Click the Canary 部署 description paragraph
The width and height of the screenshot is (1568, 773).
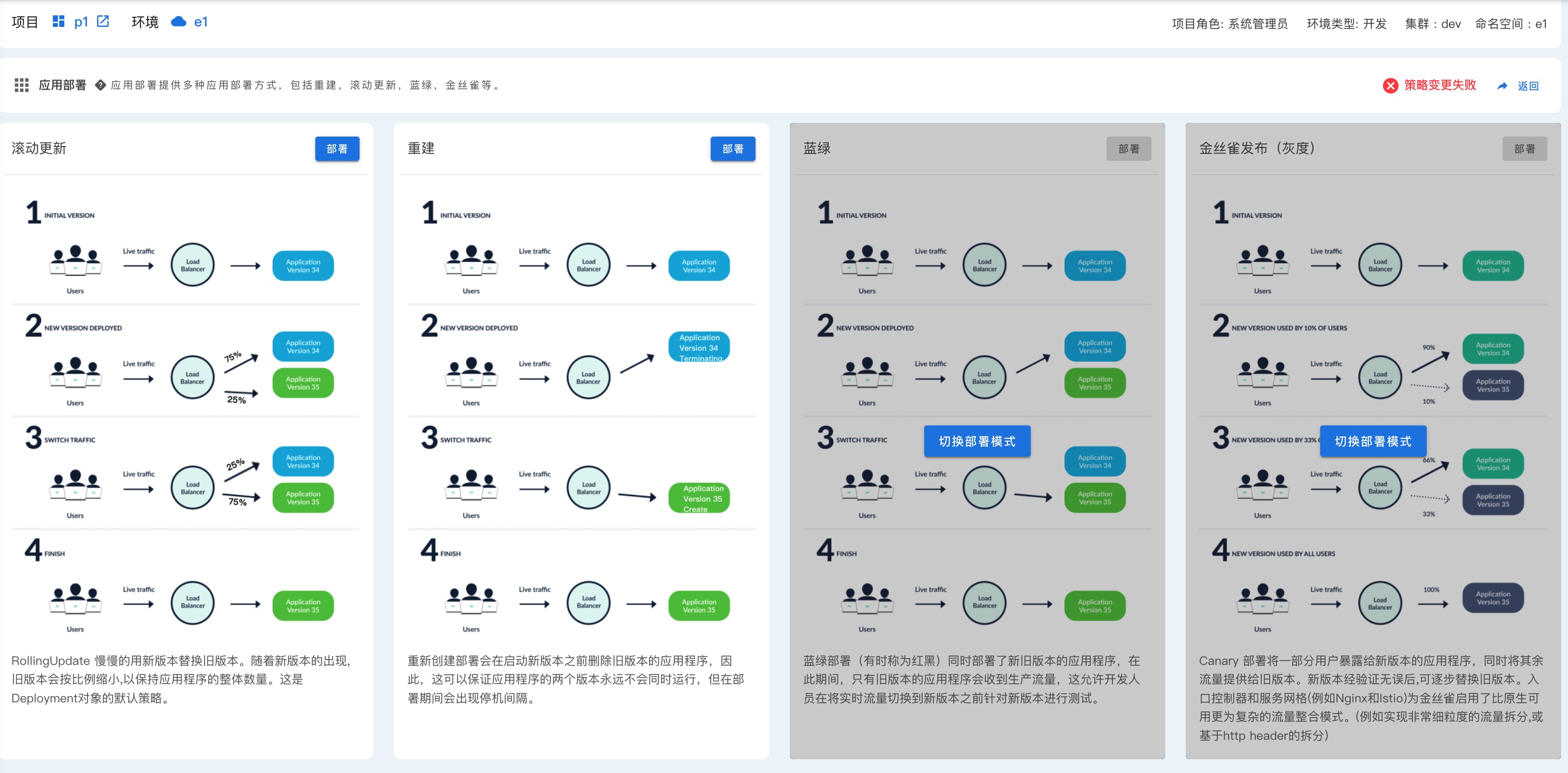[x=1371, y=698]
